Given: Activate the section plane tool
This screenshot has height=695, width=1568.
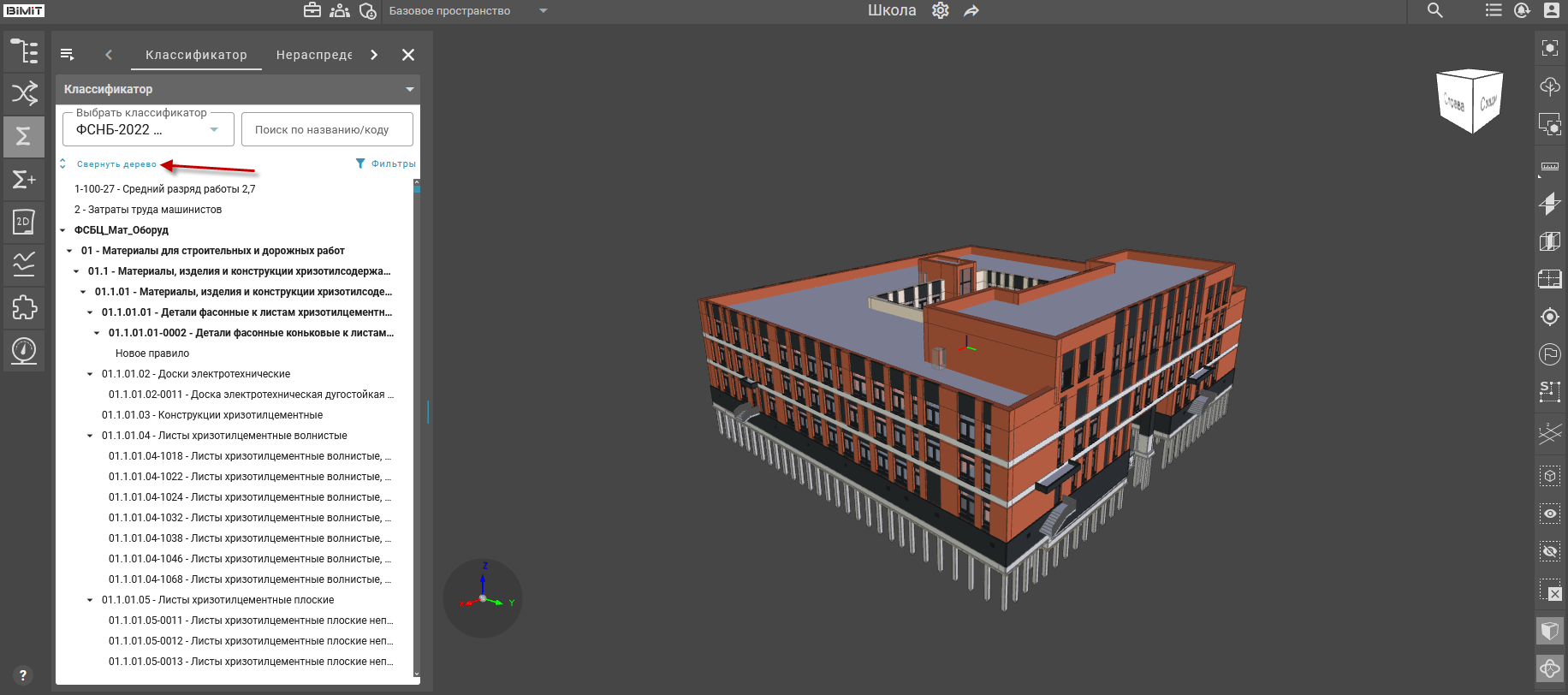Looking at the screenshot, I should (x=1550, y=204).
